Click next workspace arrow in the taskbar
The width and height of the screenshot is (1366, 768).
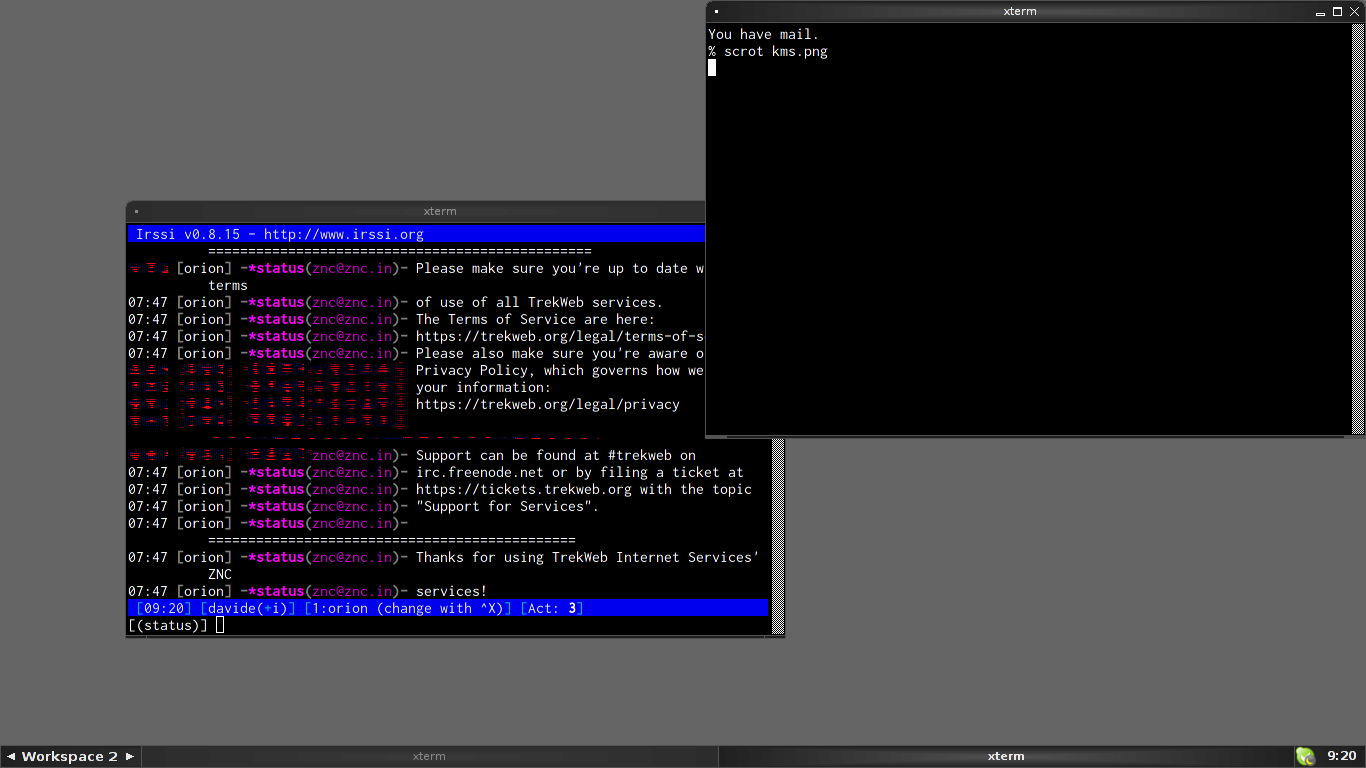130,757
